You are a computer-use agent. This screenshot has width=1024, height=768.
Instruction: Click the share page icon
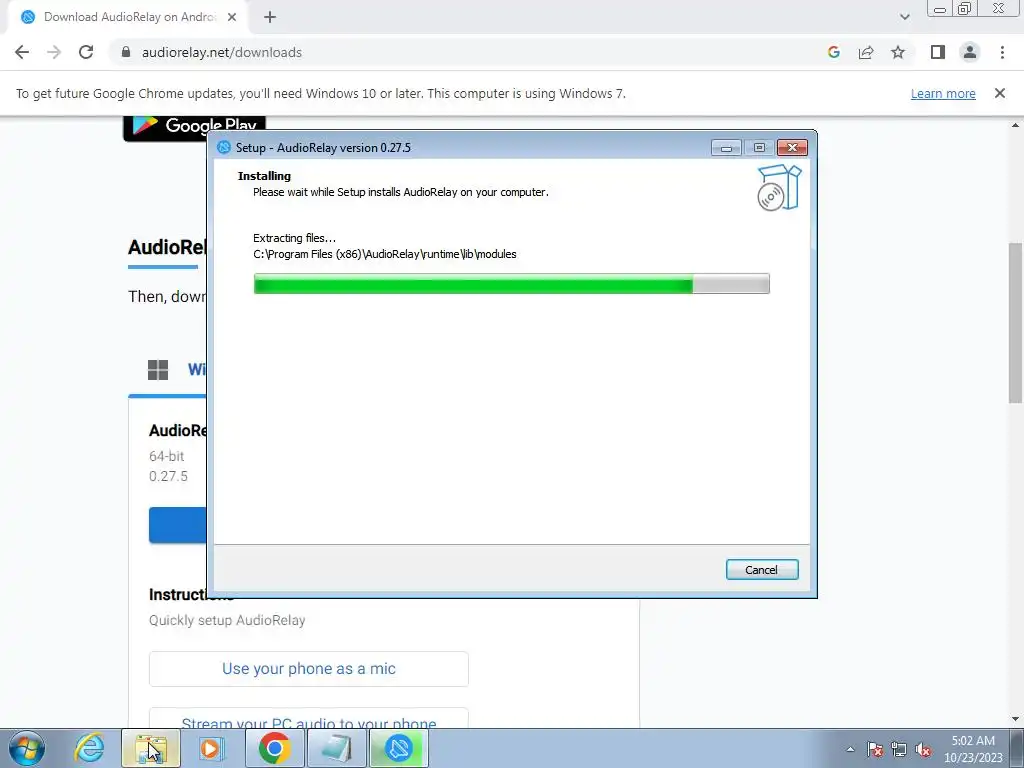[x=866, y=52]
